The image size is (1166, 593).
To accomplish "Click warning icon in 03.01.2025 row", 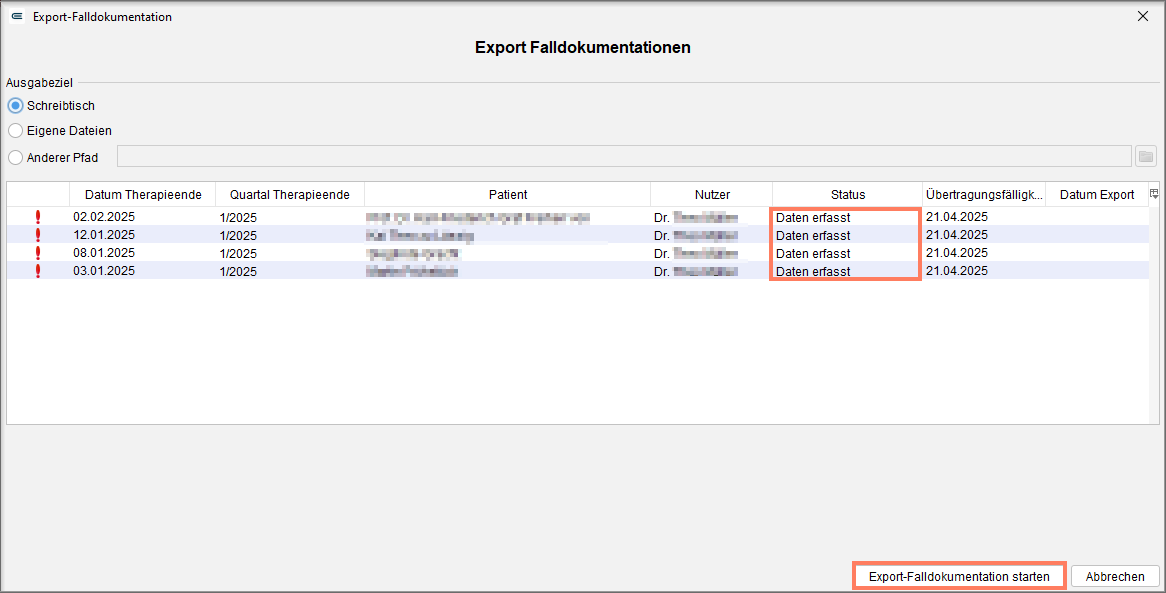I will [38, 271].
